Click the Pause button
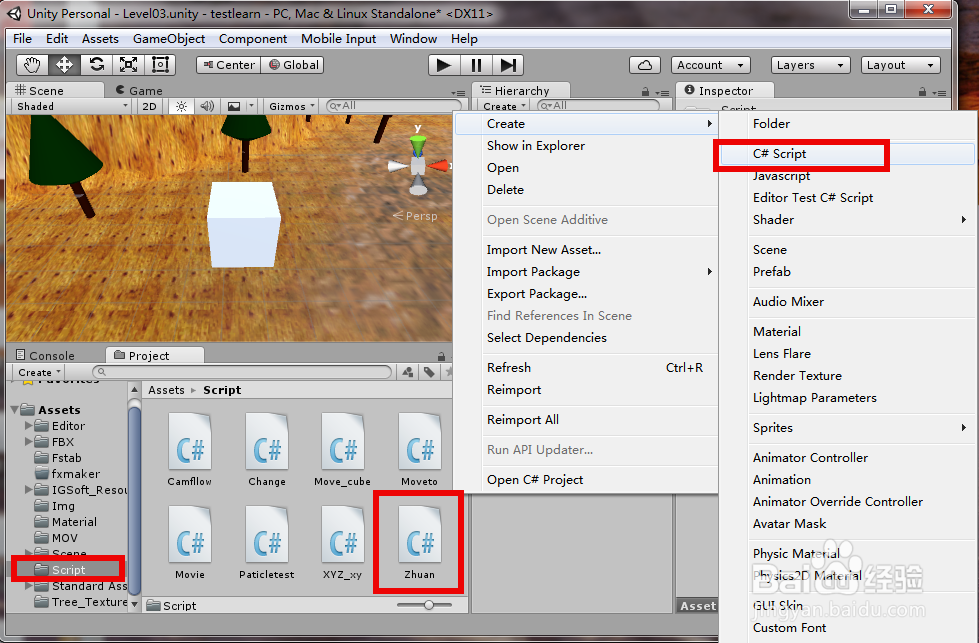The height and width of the screenshot is (643, 979). click(476, 65)
